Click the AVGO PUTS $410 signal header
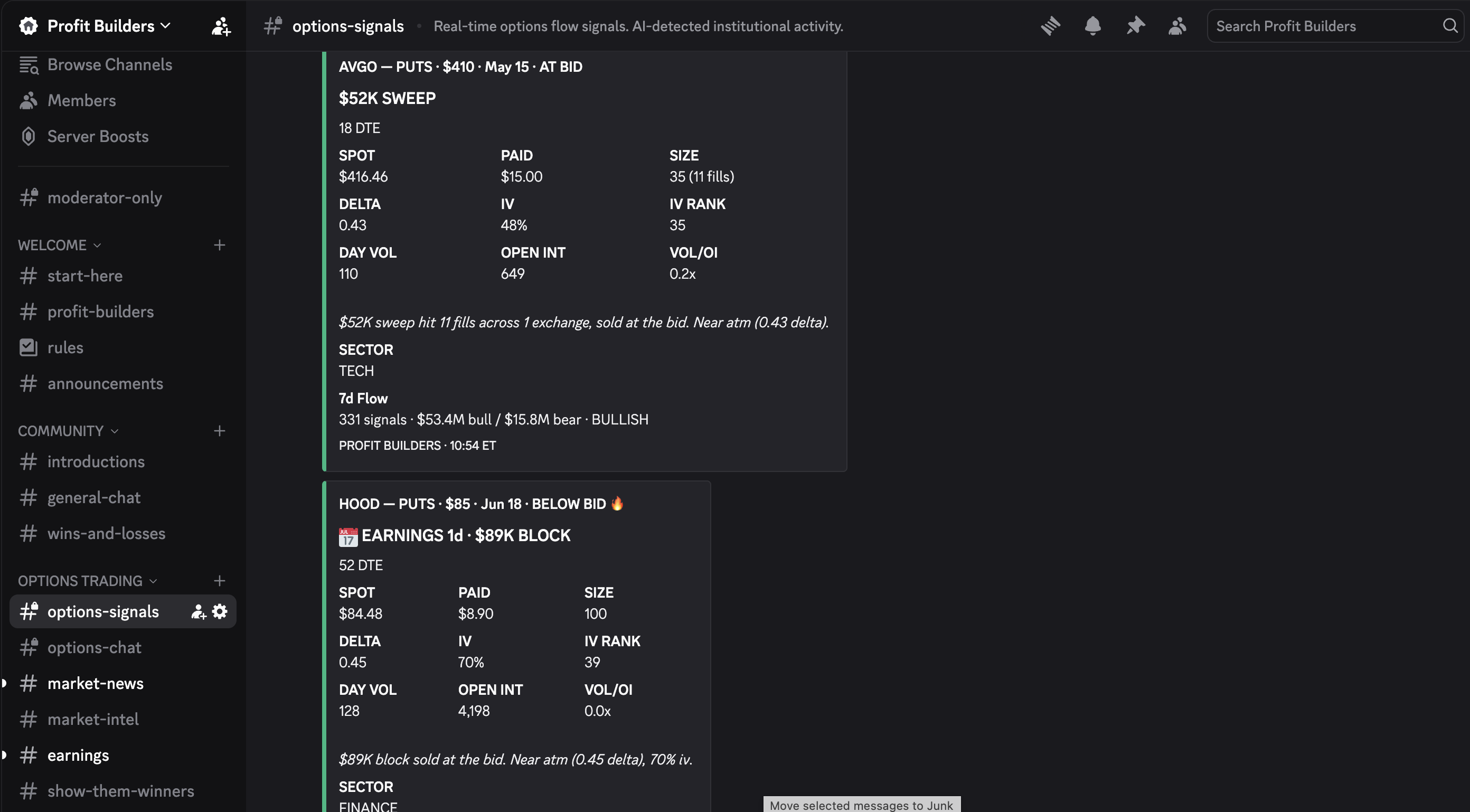This screenshot has height=812, width=1470. [x=460, y=67]
